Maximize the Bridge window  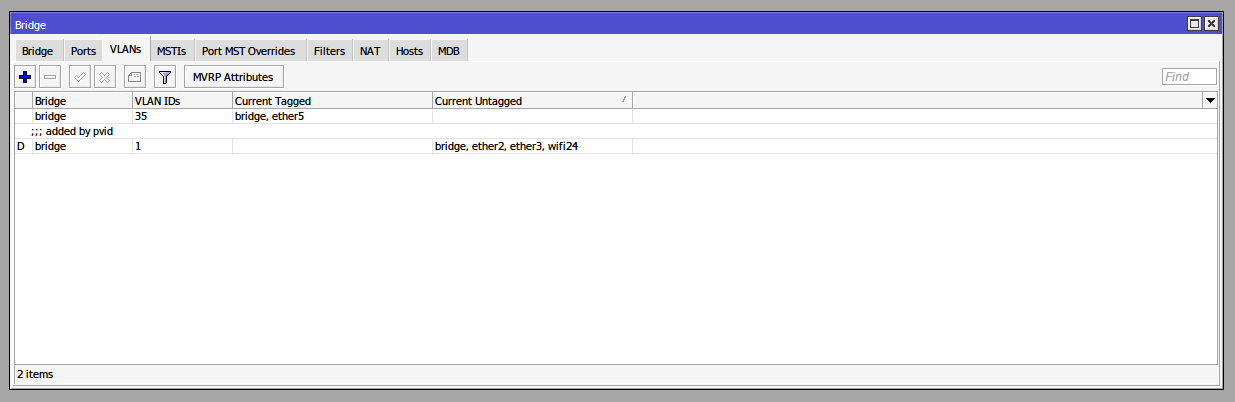(x=1194, y=23)
